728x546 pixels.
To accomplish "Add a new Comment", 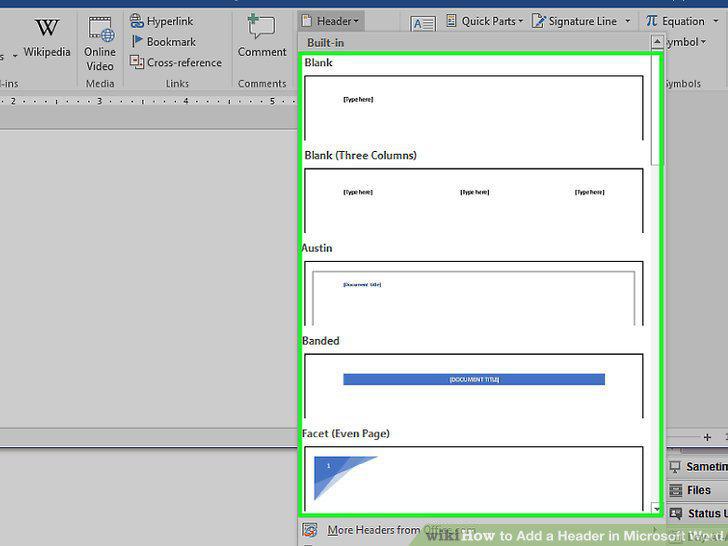I will (262, 36).
